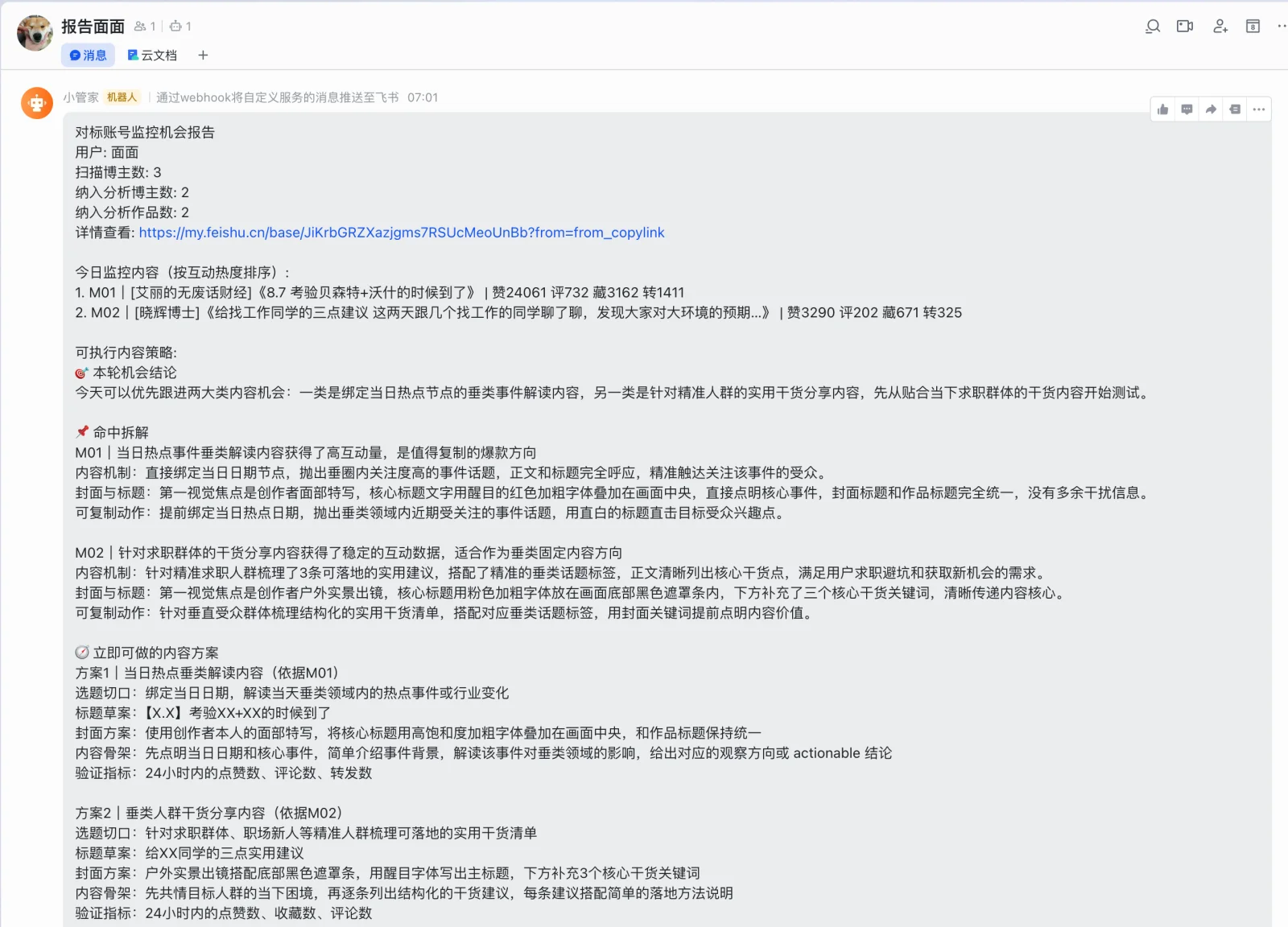View the group member count icon
Image resolution: width=1288 pixels, height=927 pixels.
tap(140, 27)
